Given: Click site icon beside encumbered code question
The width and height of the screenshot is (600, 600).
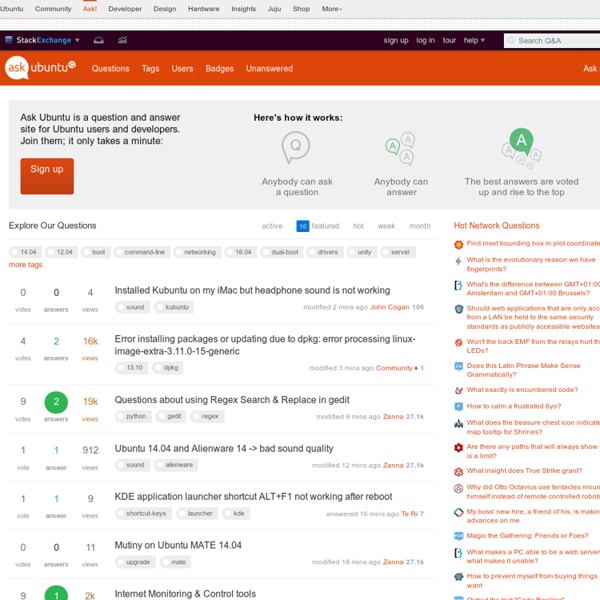Looking at the screenshot, I should (x=458, y=390).
